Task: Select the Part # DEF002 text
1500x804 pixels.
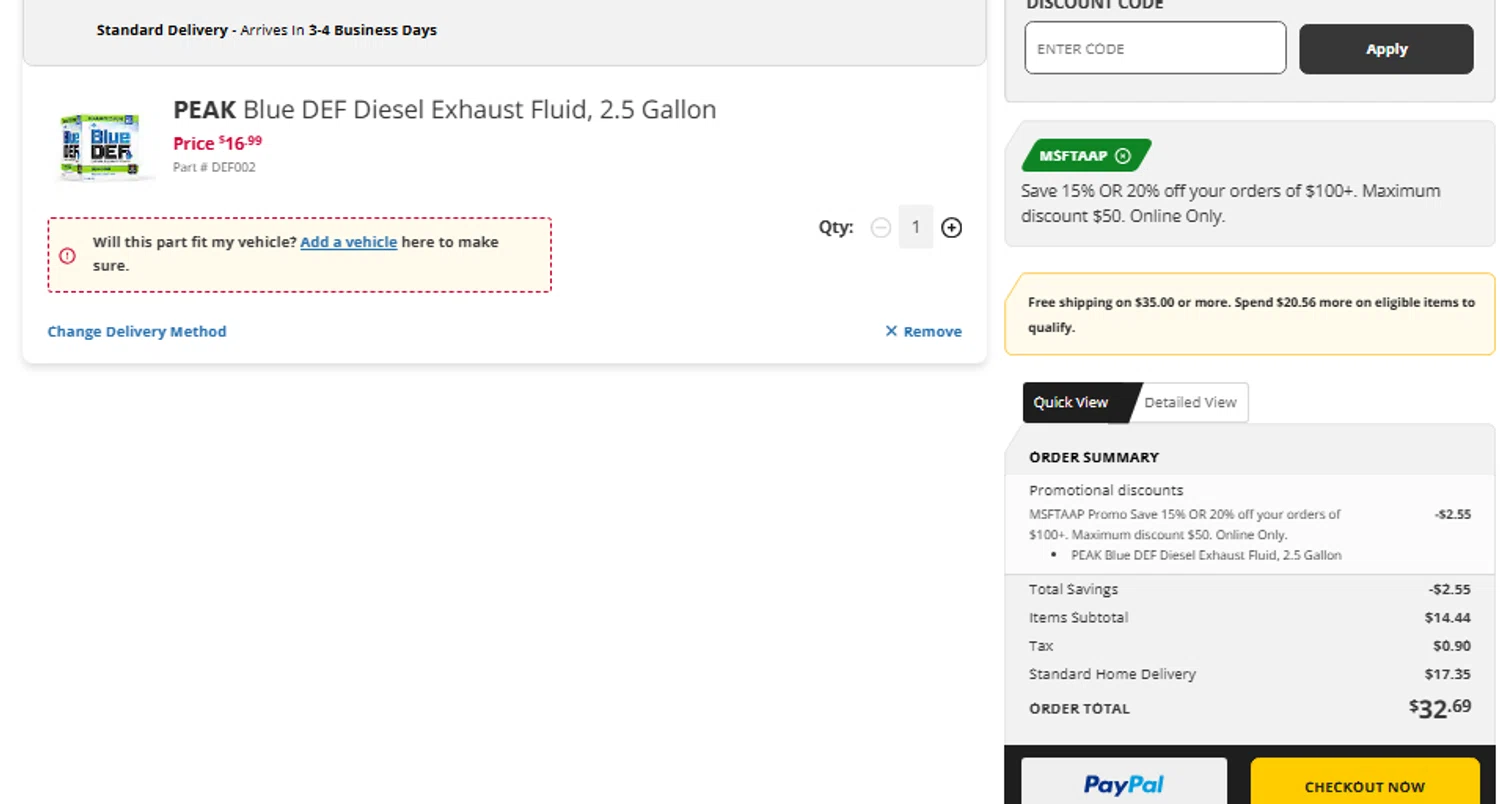Action: [214, 167]
